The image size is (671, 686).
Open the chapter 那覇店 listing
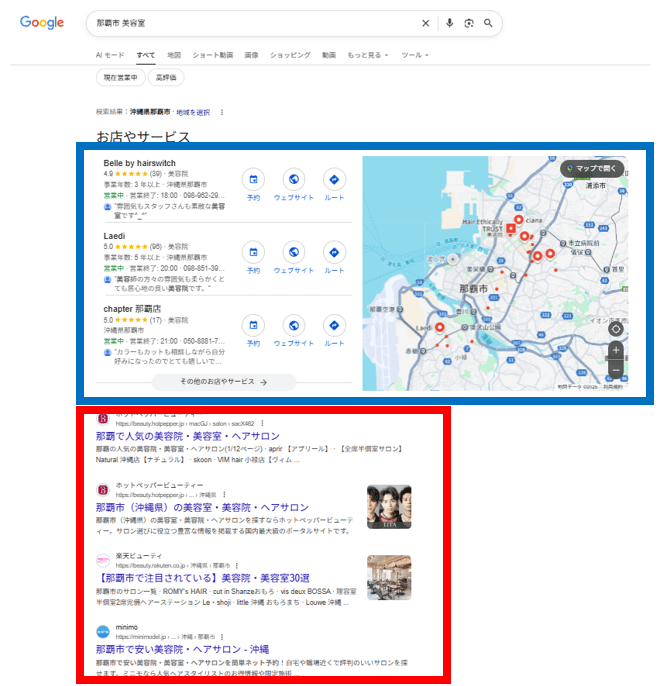[132, 309]
